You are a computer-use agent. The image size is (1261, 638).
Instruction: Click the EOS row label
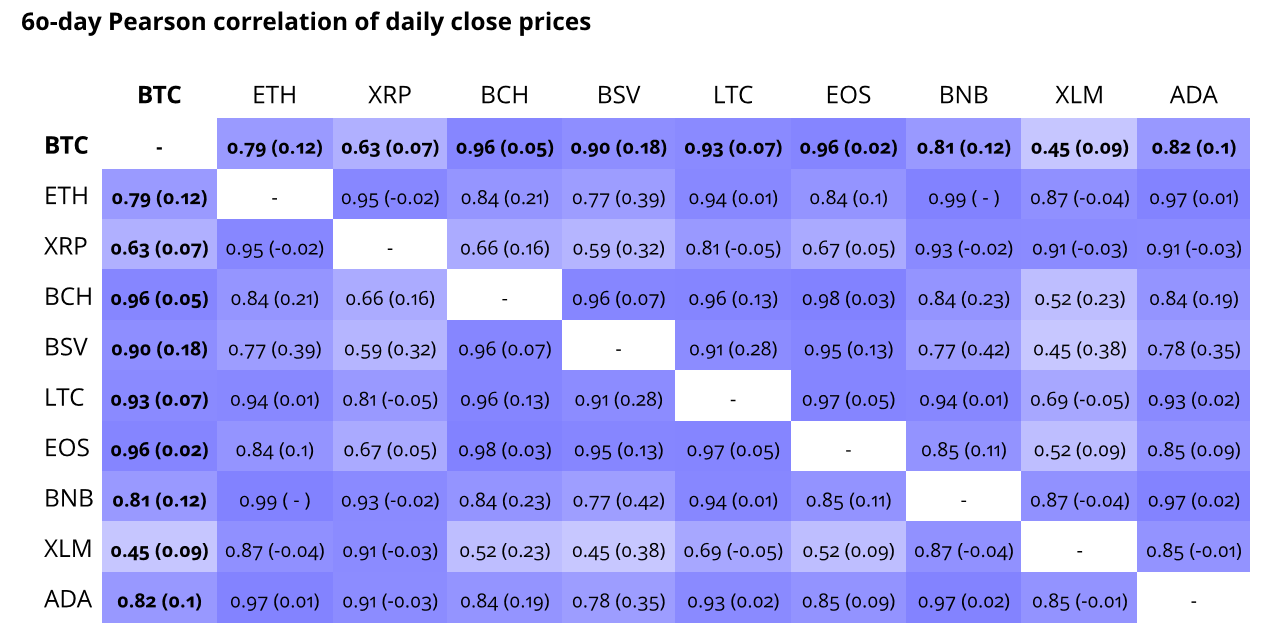[x=68, y=448]
